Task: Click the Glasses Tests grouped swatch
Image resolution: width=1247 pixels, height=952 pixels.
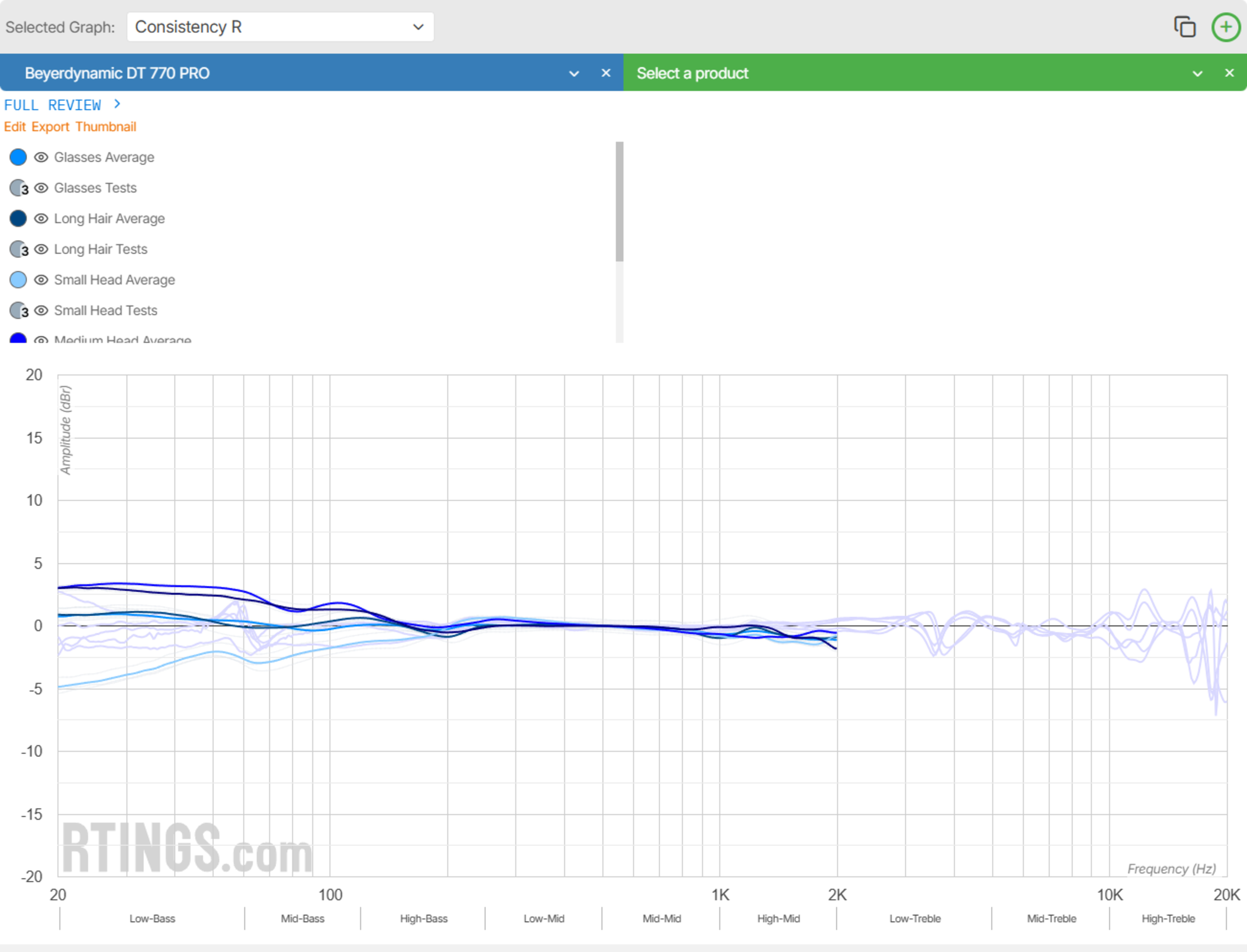Action: click(19, 188)
